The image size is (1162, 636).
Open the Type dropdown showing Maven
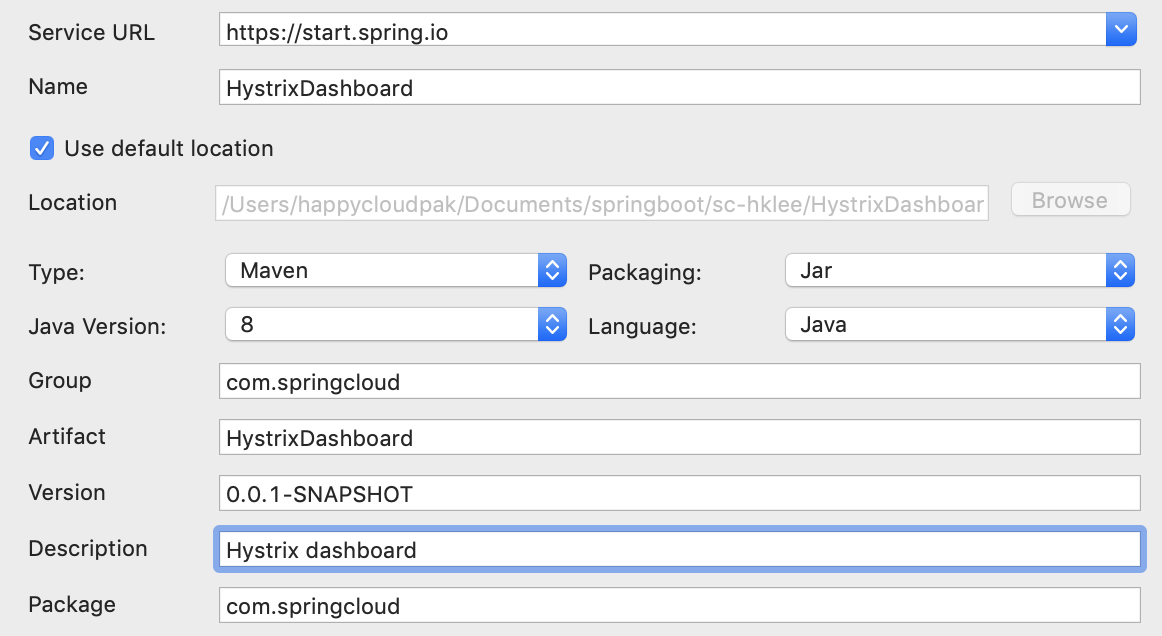pyautogui.click(x=396, y=271)
